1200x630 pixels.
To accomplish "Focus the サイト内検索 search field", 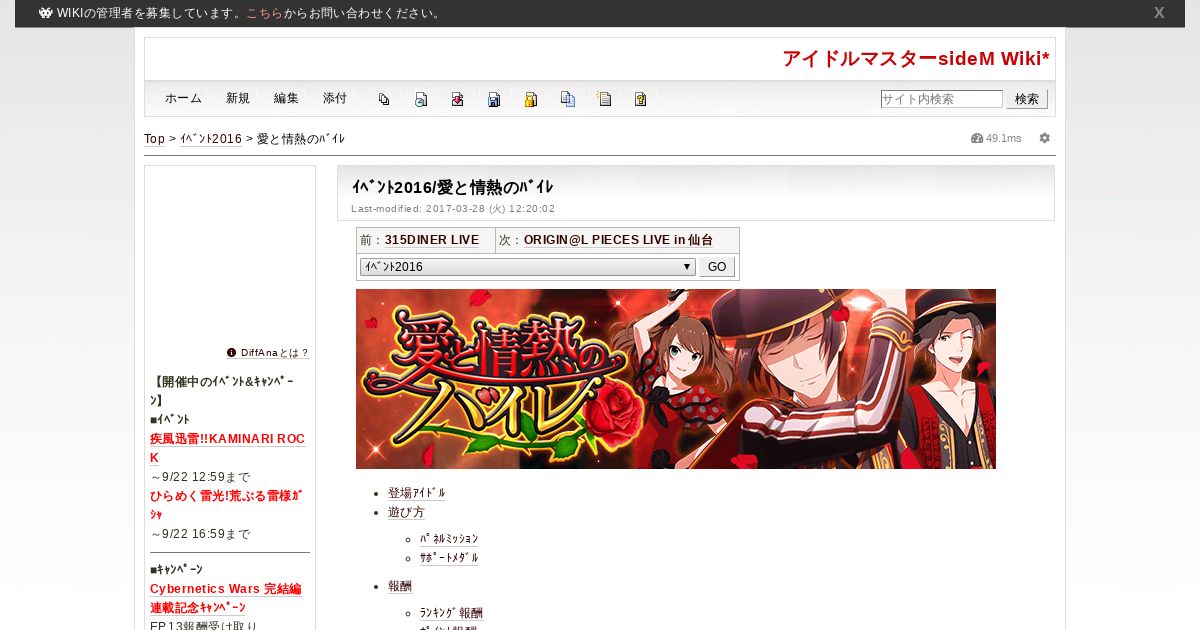I will pyautogui.click(x=941, y=99).
